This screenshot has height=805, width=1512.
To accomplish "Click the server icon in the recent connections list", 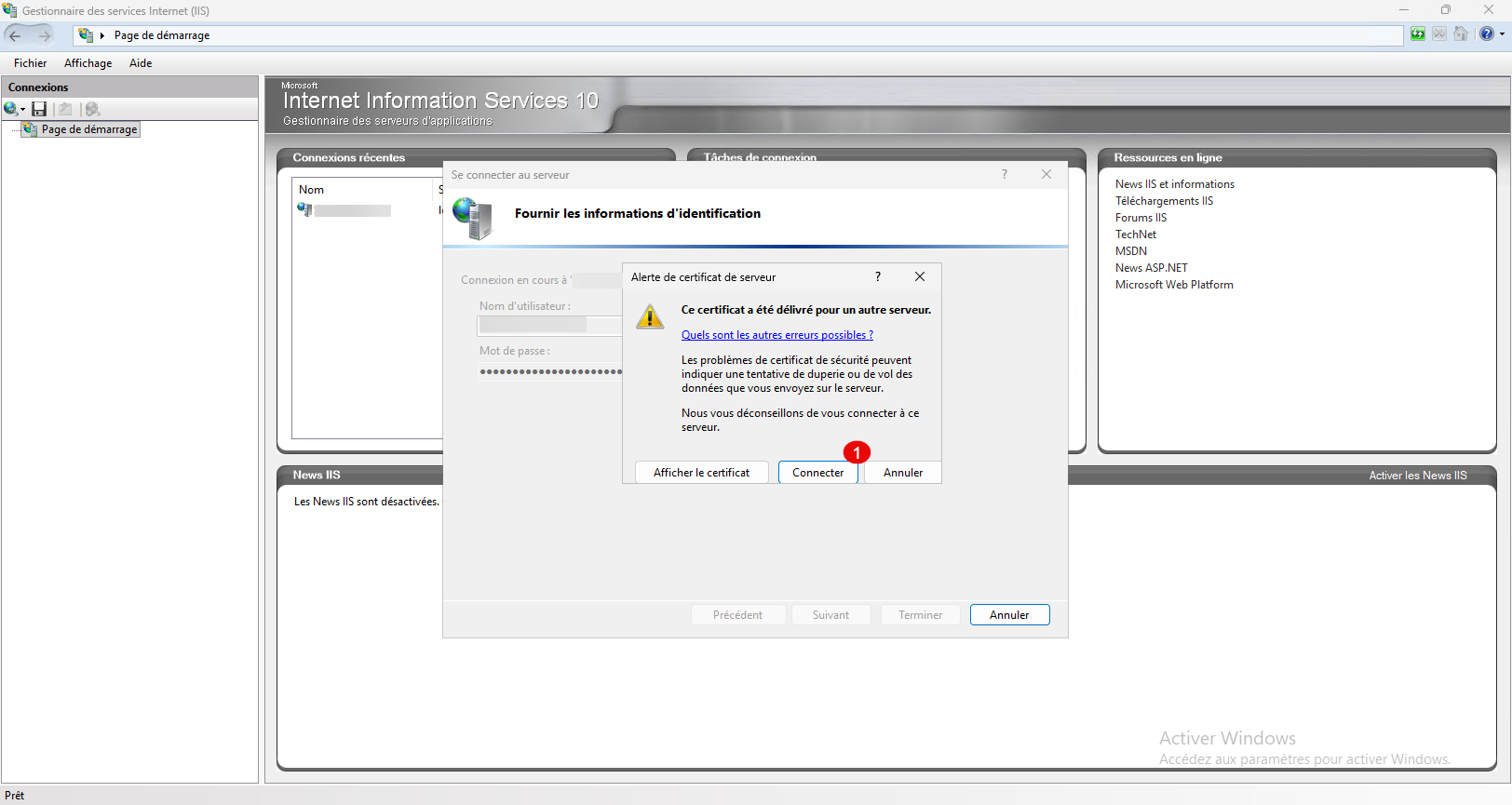I will click(304, 209).
